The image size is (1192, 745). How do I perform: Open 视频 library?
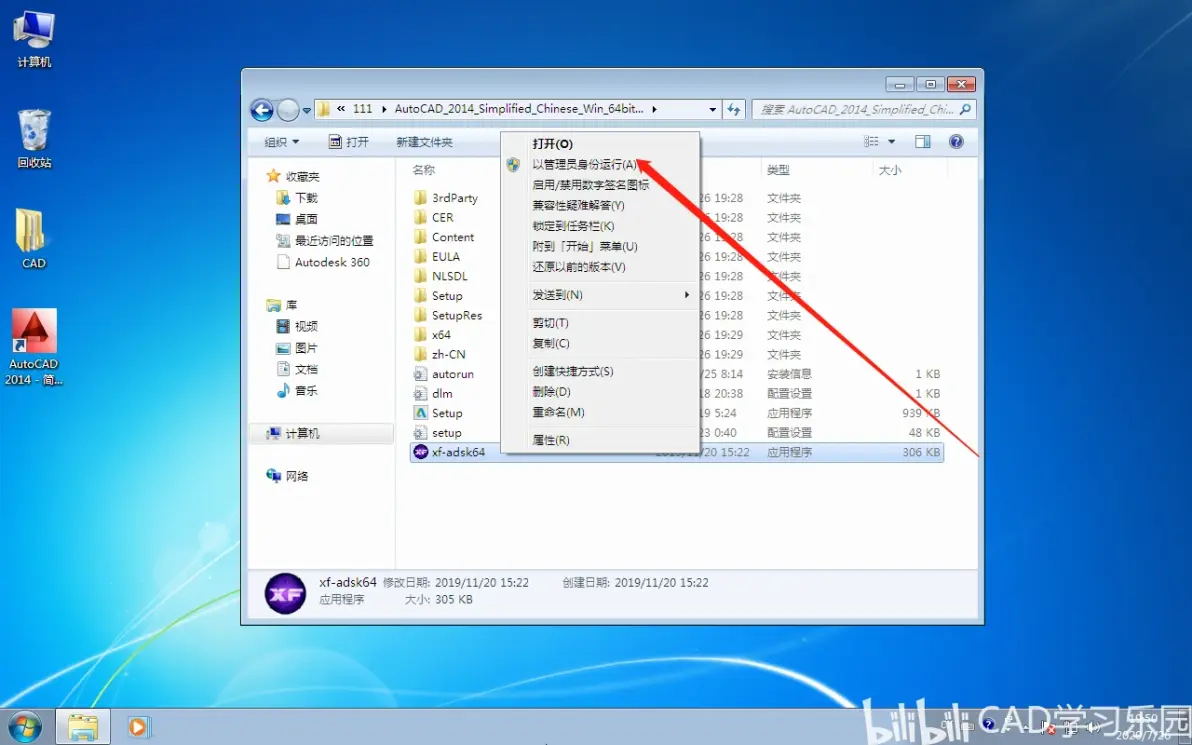tap(297, 326)
